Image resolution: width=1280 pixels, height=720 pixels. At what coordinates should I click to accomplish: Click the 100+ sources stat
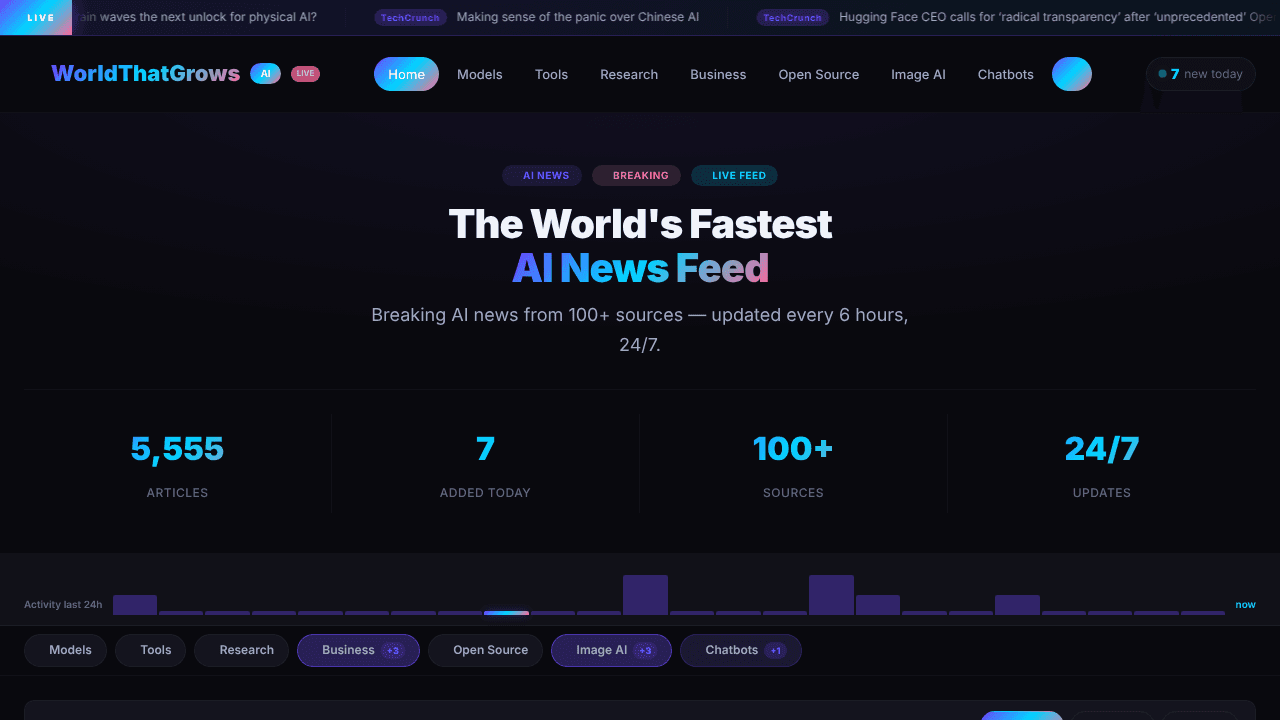point(793,449)
